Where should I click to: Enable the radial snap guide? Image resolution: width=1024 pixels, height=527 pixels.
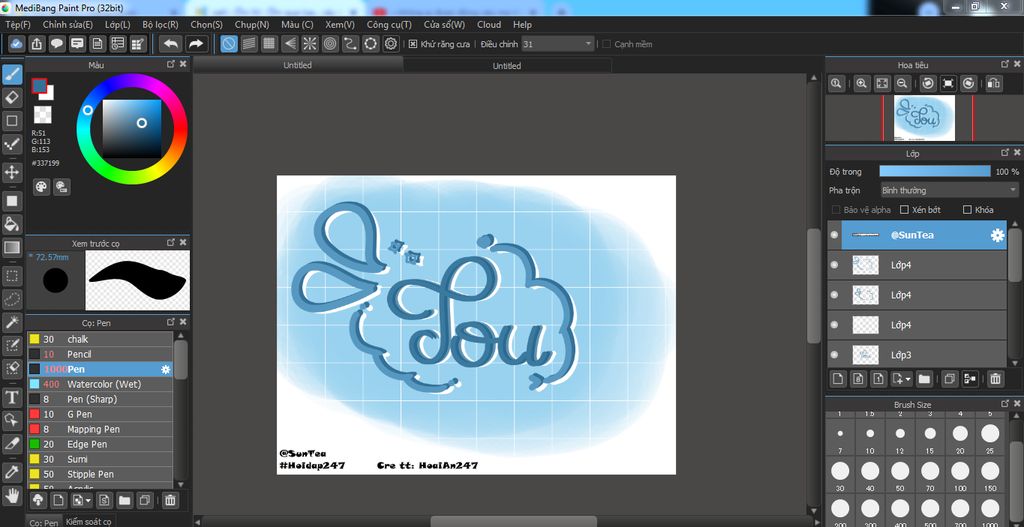(310, 44)
